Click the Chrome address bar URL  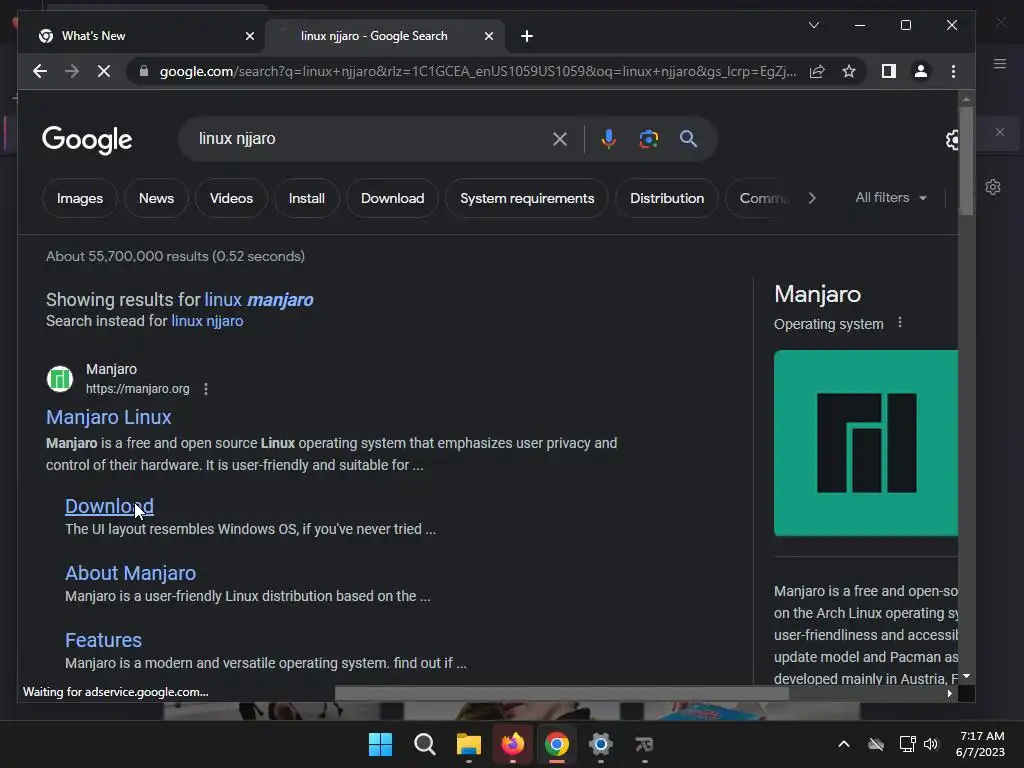(x=477, y=71)
